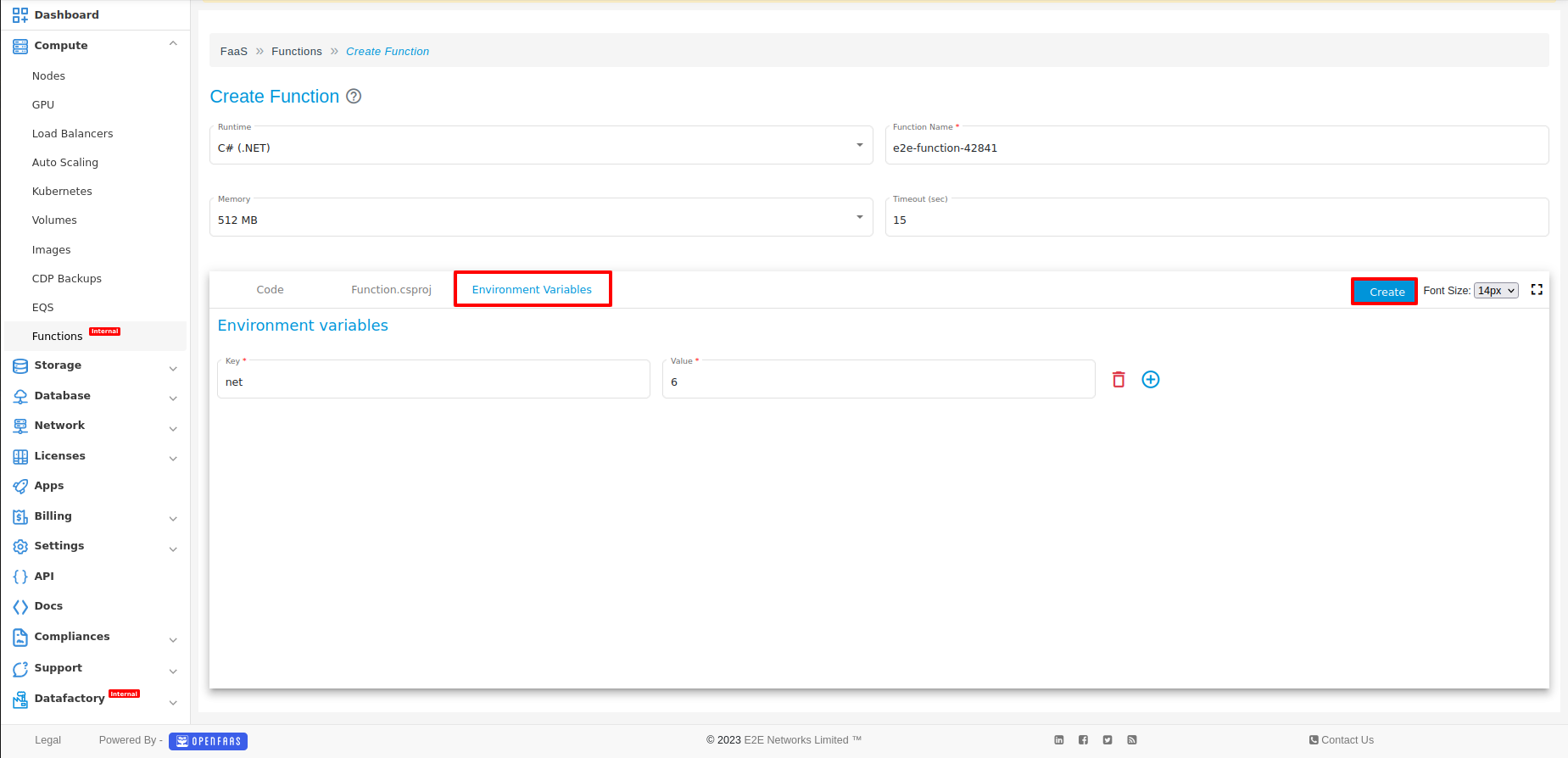This screenshot has width=1568, height=758.
Task: Open LinkedIn icon in footer
Action: pos(1059,740)
